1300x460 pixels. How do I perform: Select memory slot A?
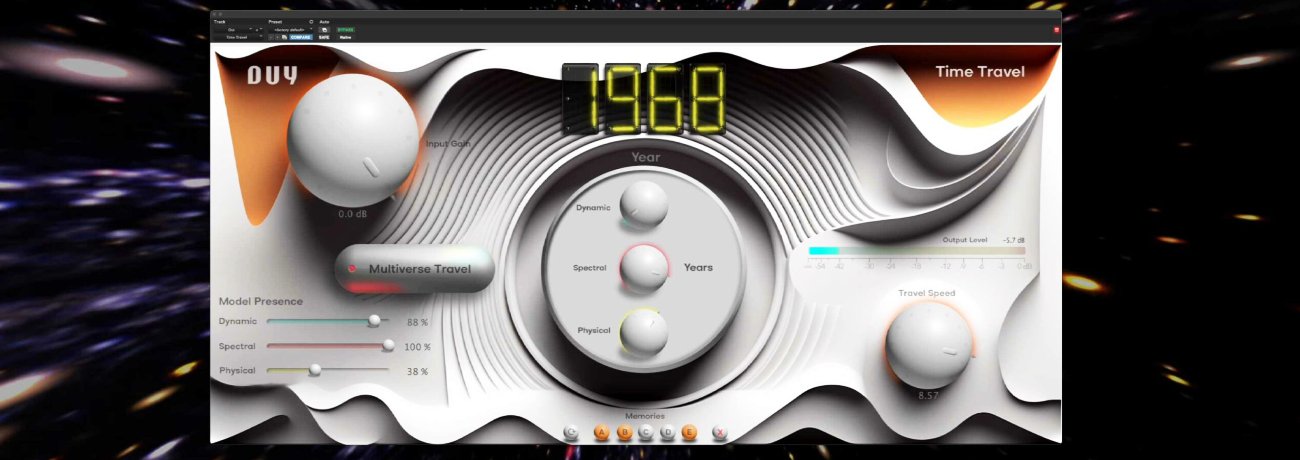(602, 433)
